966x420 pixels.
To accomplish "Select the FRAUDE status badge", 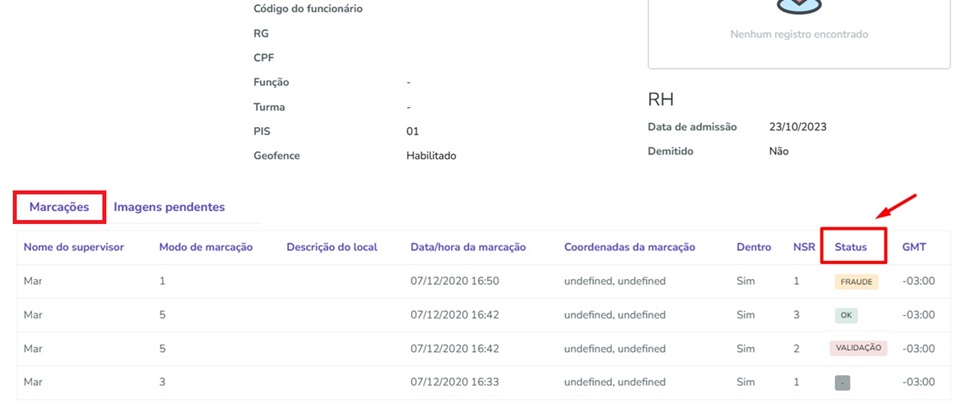I will coord(856,281).
